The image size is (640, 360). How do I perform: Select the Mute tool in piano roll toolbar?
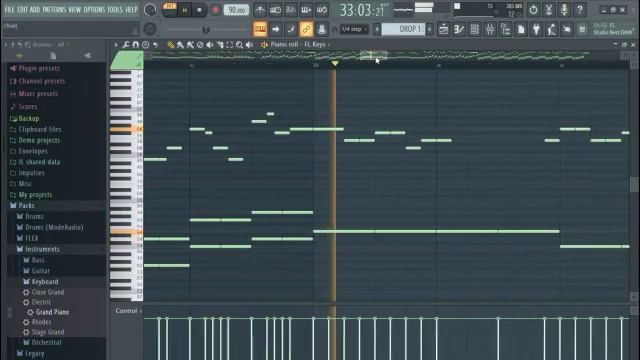tap(210, 45)
